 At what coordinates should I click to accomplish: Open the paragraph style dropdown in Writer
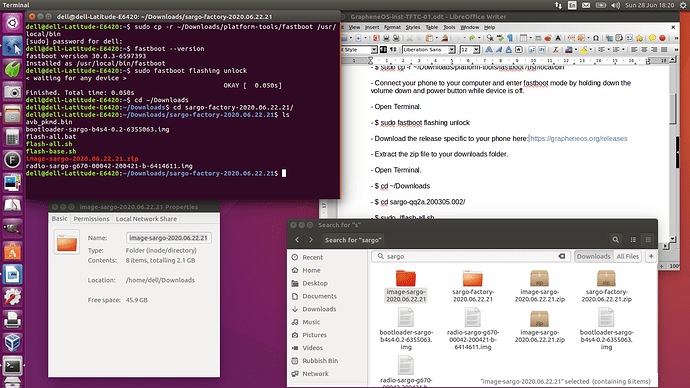coord(374,50)
